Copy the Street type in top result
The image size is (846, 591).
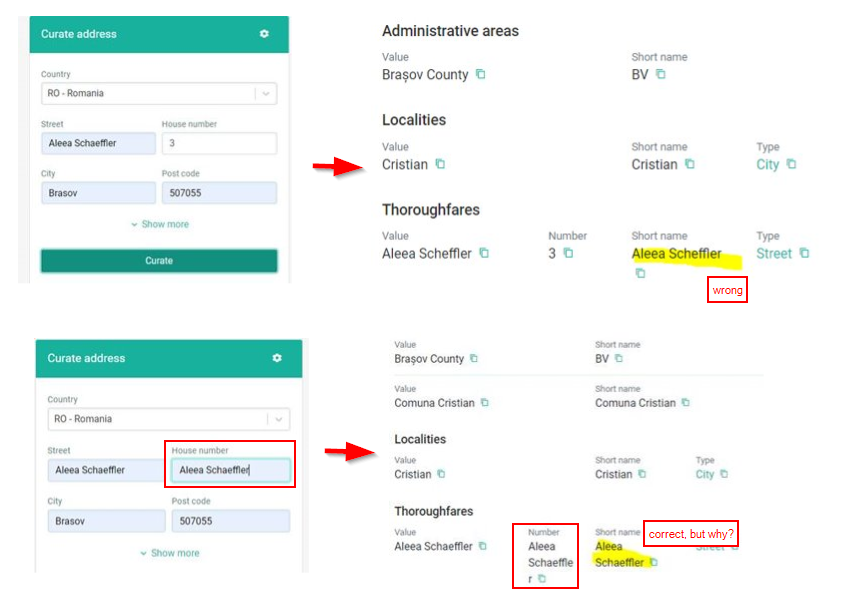pyautogui.click(x=804, y=254)
